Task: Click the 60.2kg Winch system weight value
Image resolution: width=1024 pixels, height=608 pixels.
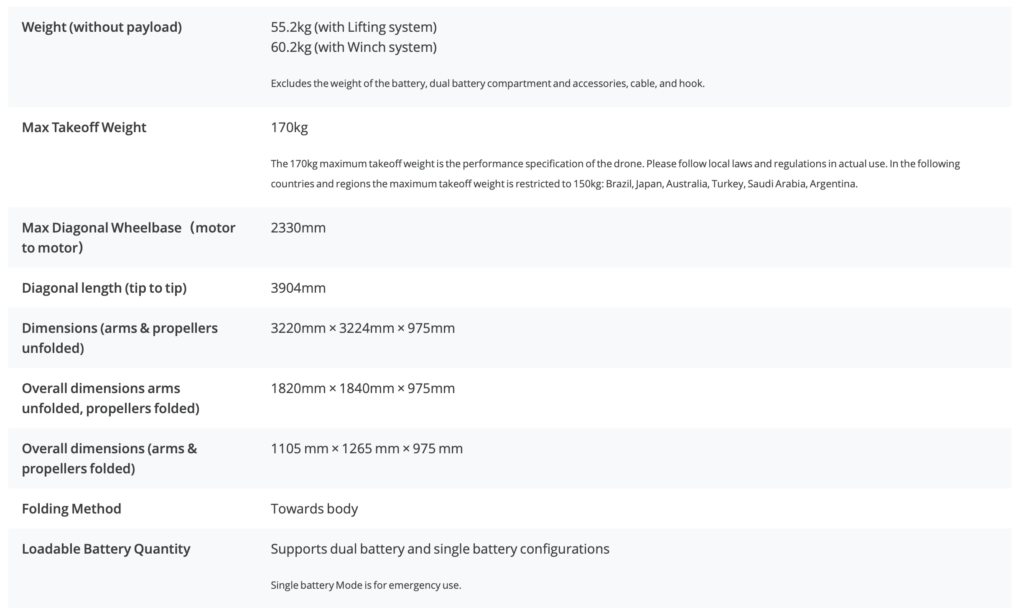Action: point(353,47)
